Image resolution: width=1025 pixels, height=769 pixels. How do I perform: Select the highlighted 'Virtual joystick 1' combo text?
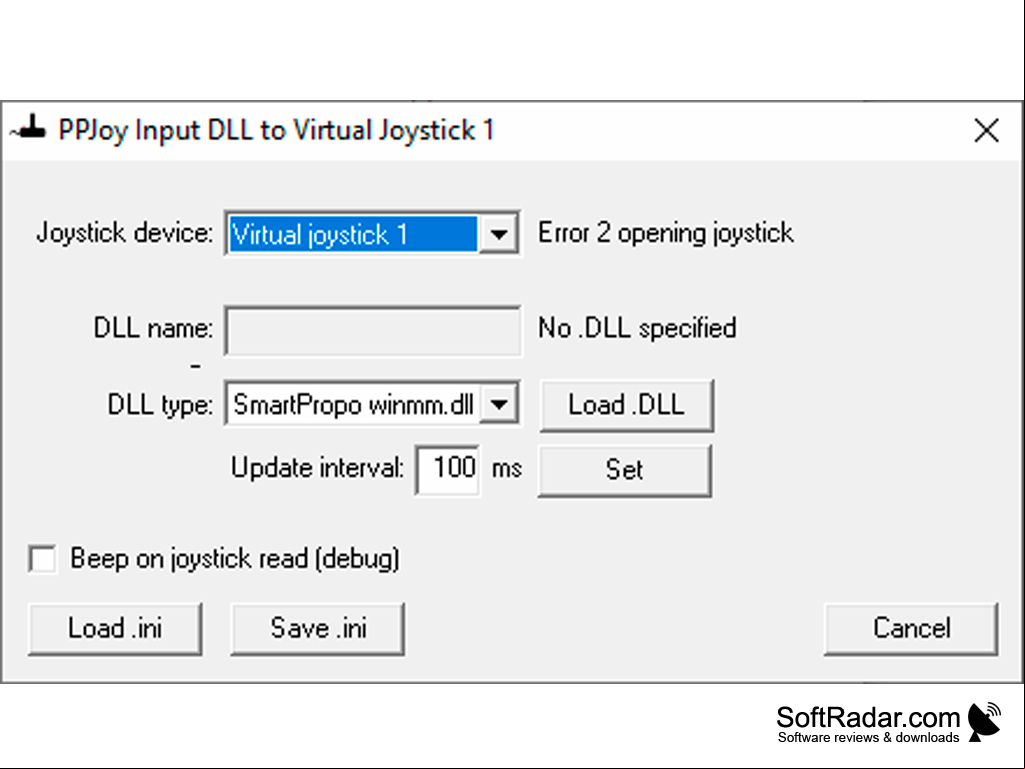click(353, 234)
